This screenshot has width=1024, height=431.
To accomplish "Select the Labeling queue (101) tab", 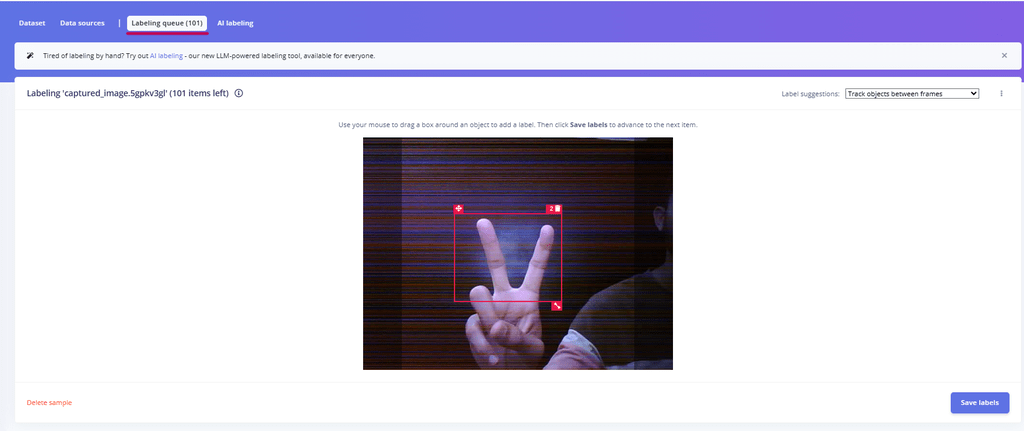I will pyautogui.click(x=167, y=23).
